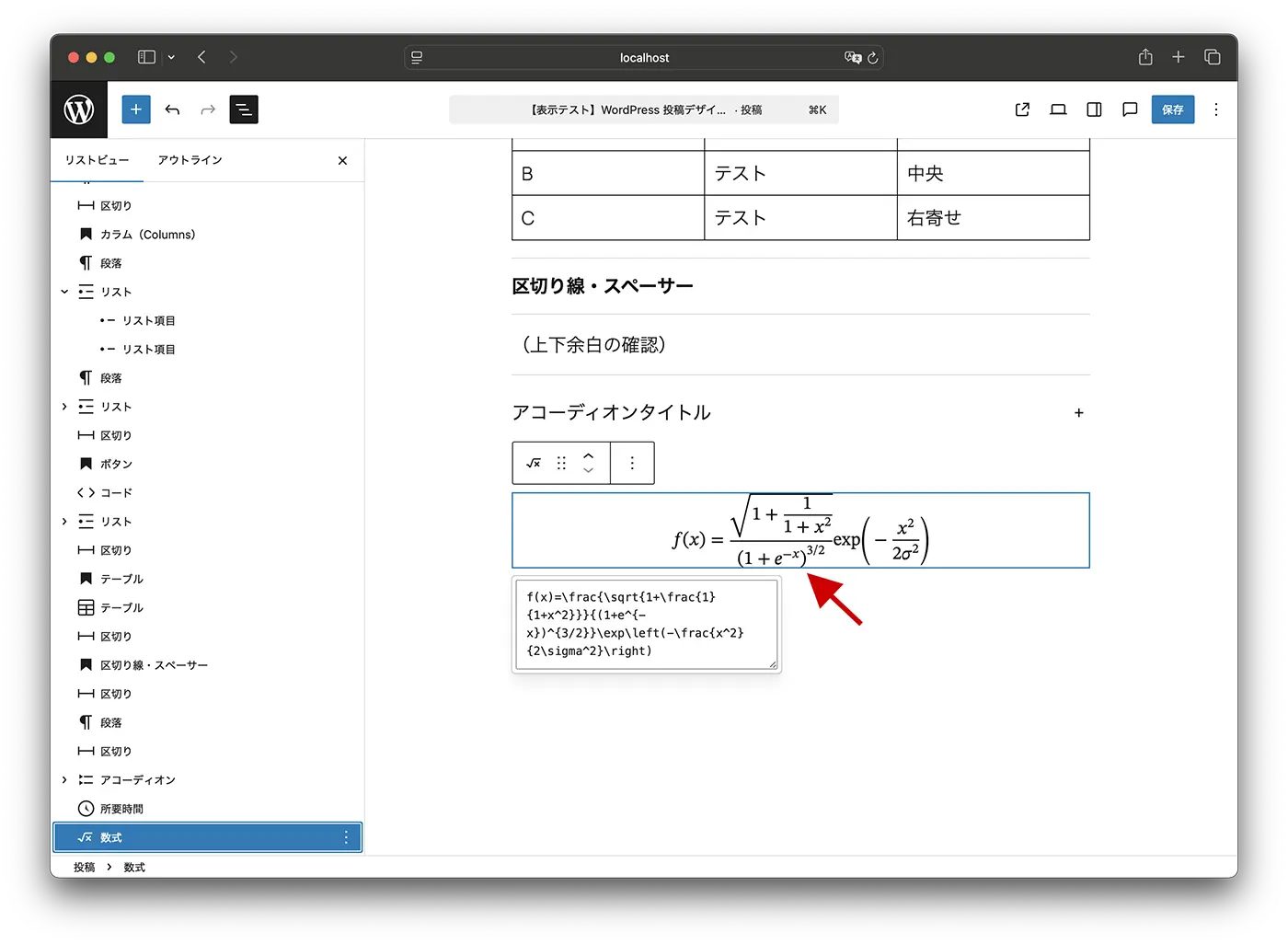Open the accordion with the plus sign
The width and height of the screenshot is (1288, 944).
point(1078,413)
